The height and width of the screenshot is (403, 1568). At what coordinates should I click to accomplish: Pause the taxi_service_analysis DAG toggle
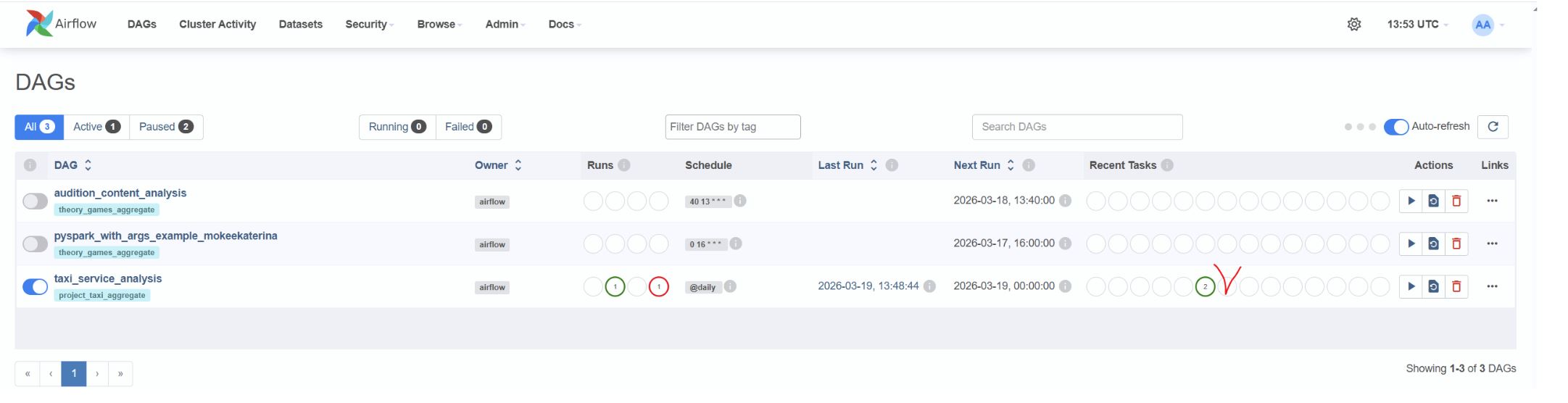pyautogui.click(x=35, y=287)
